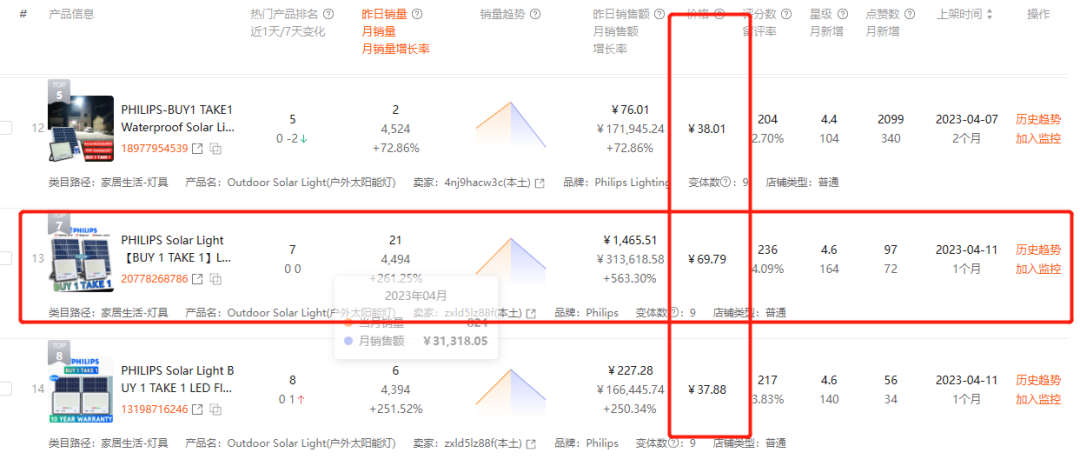Screen dimensions: 1080x466
Task: Click the 月销量增长率 sort label in header
Action: [x=396, y=49]
